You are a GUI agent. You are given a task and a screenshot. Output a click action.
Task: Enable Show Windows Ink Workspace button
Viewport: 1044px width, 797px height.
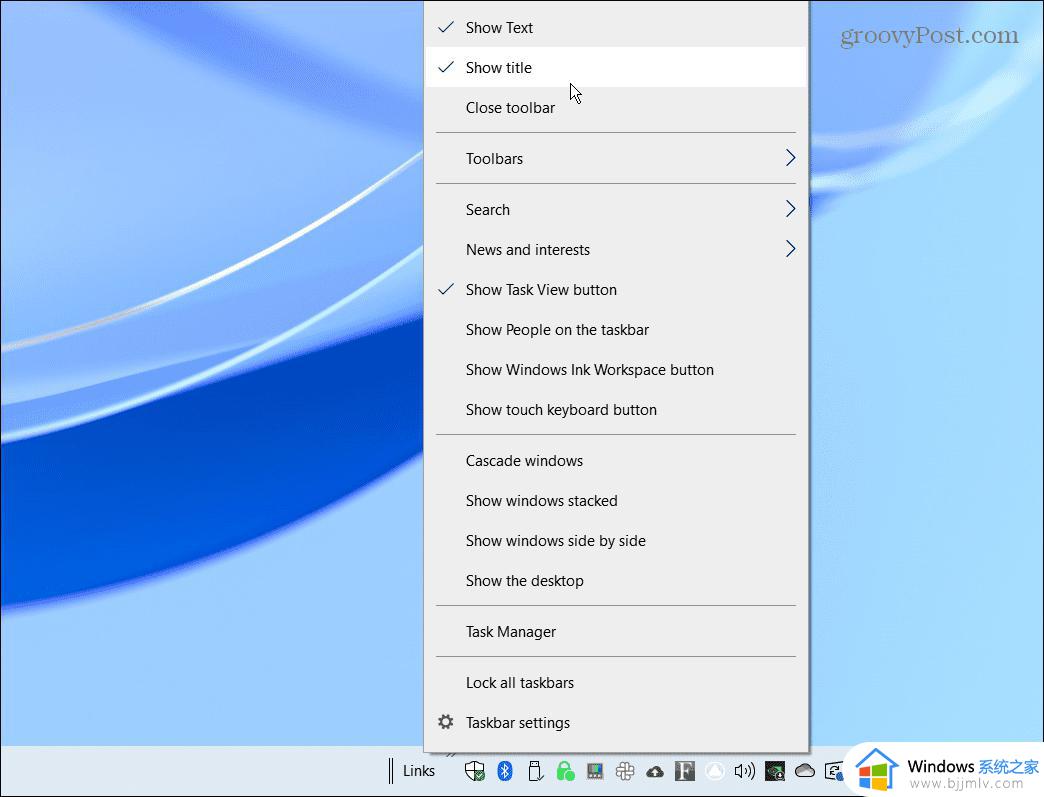[616, 370]
